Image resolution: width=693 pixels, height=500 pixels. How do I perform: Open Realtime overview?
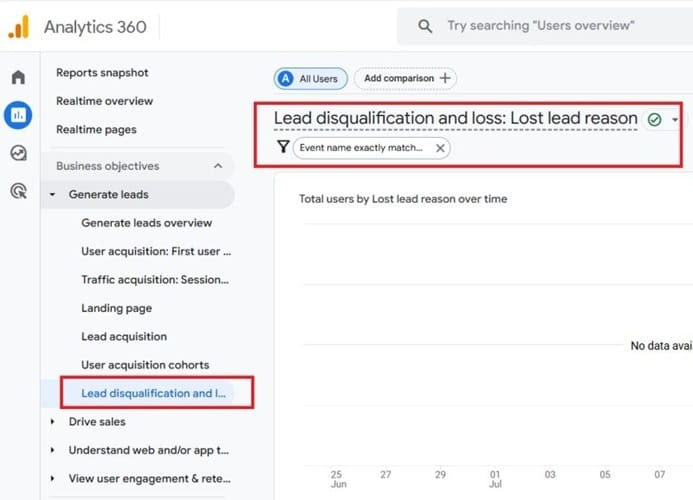[104, 101]
